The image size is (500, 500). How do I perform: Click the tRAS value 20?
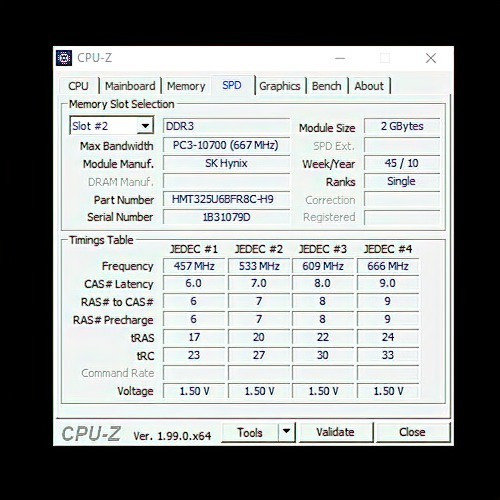click(259, 337)
